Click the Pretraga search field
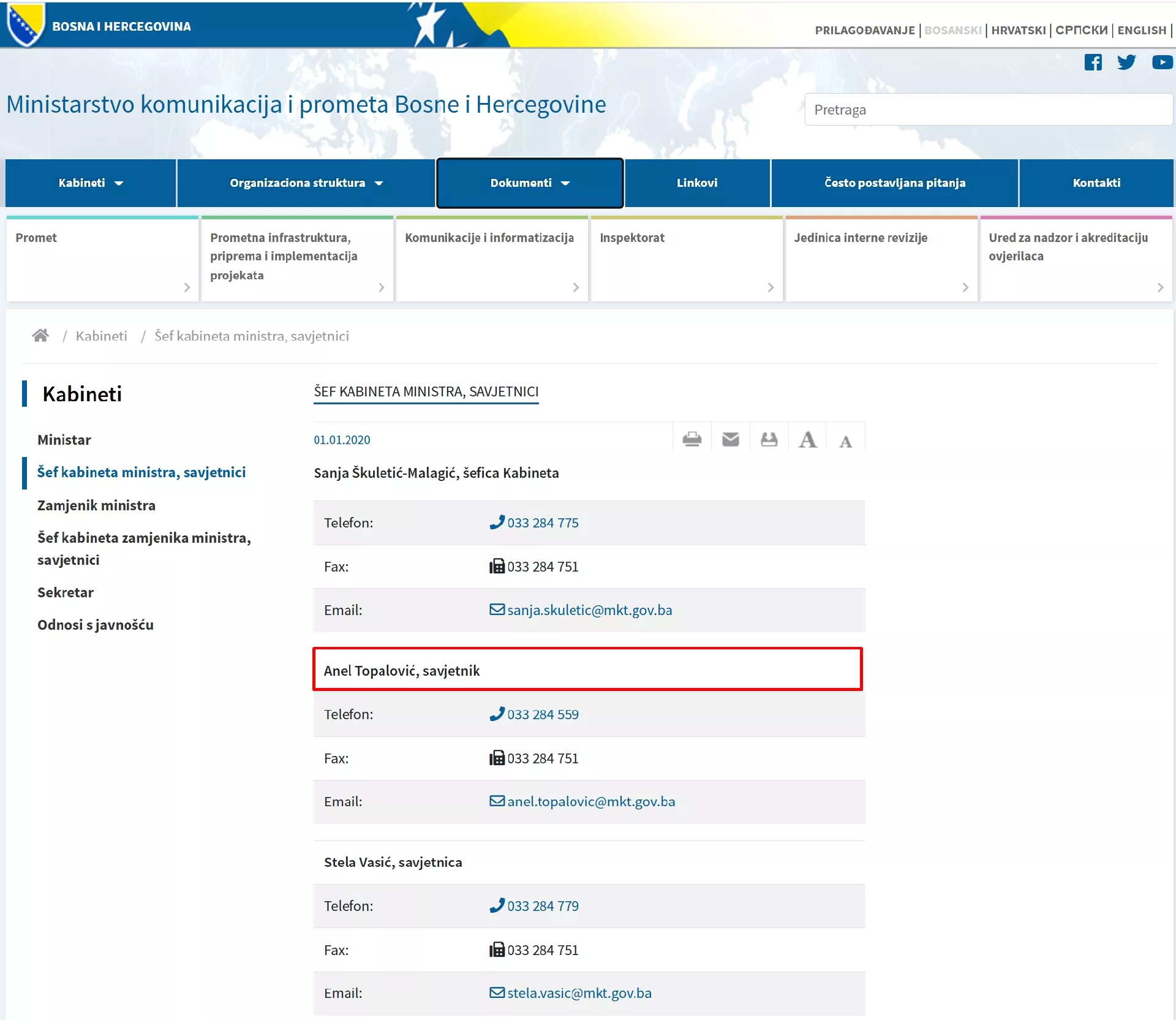This screenshot has height=1020, width=1176. tap(988, 110)
